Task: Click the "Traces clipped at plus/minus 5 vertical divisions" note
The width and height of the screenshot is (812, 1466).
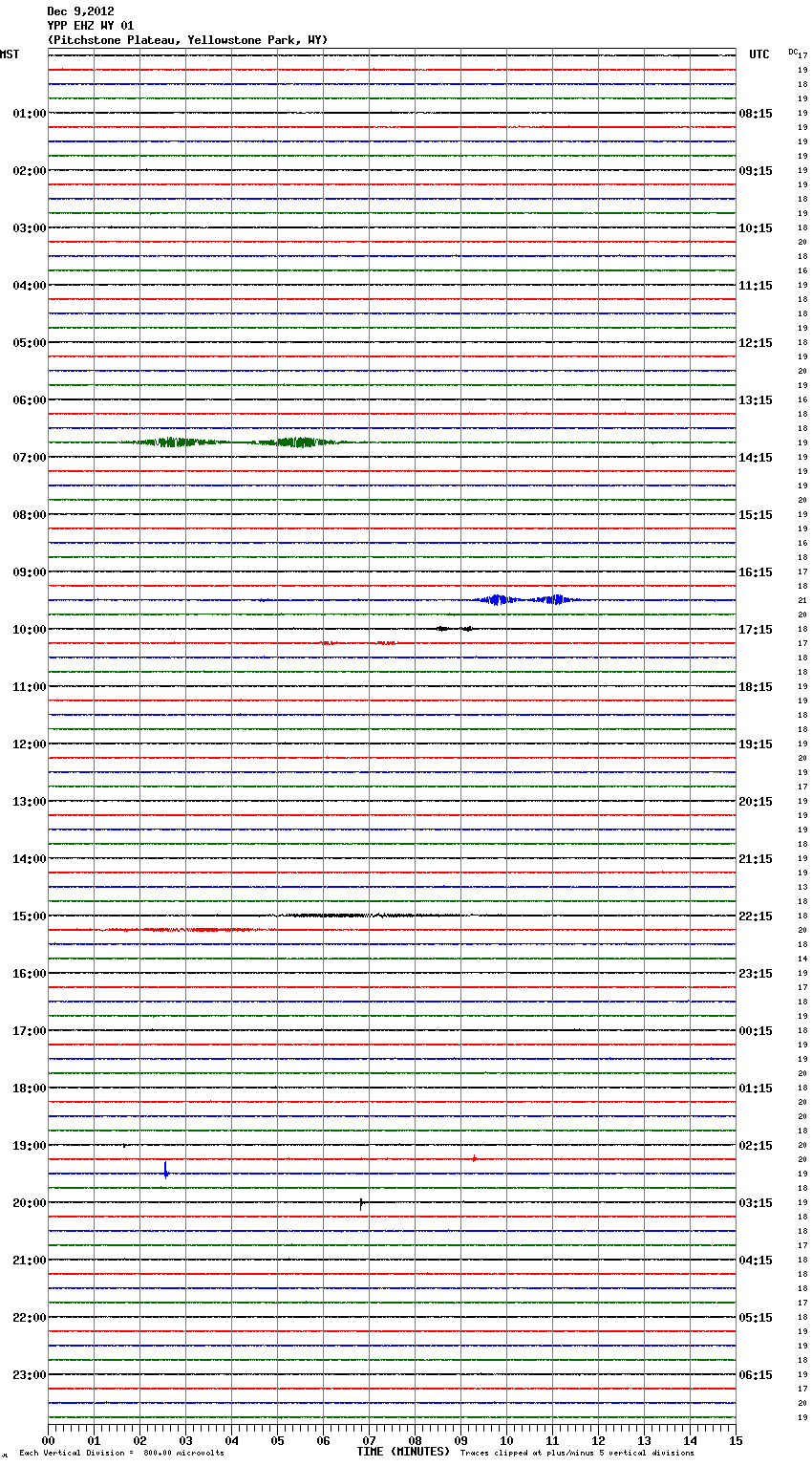Action: 577,1453
